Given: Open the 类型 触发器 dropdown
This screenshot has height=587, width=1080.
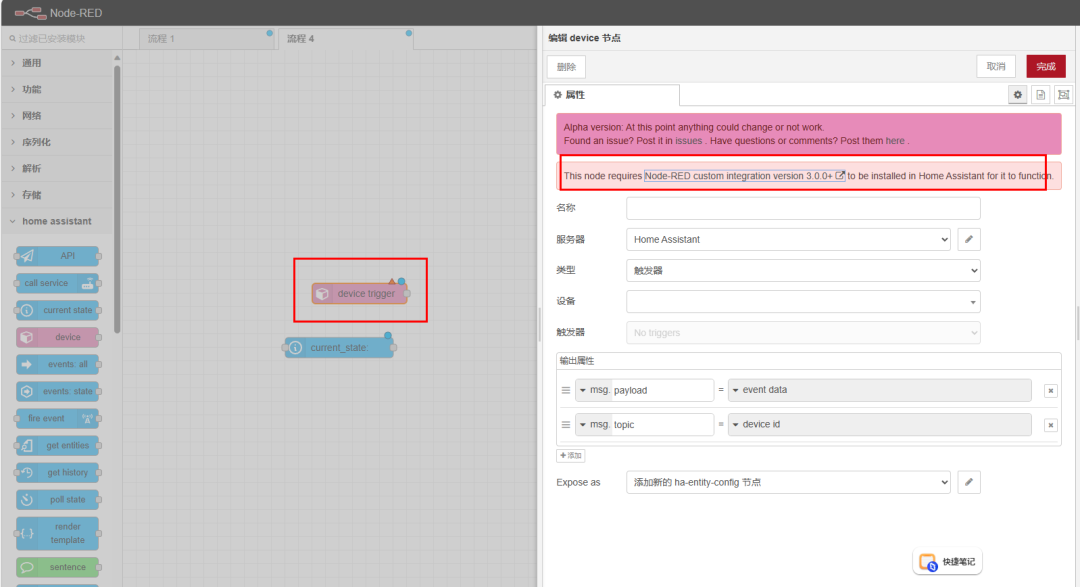Looking at the screenshot, I should pos(803,271).
